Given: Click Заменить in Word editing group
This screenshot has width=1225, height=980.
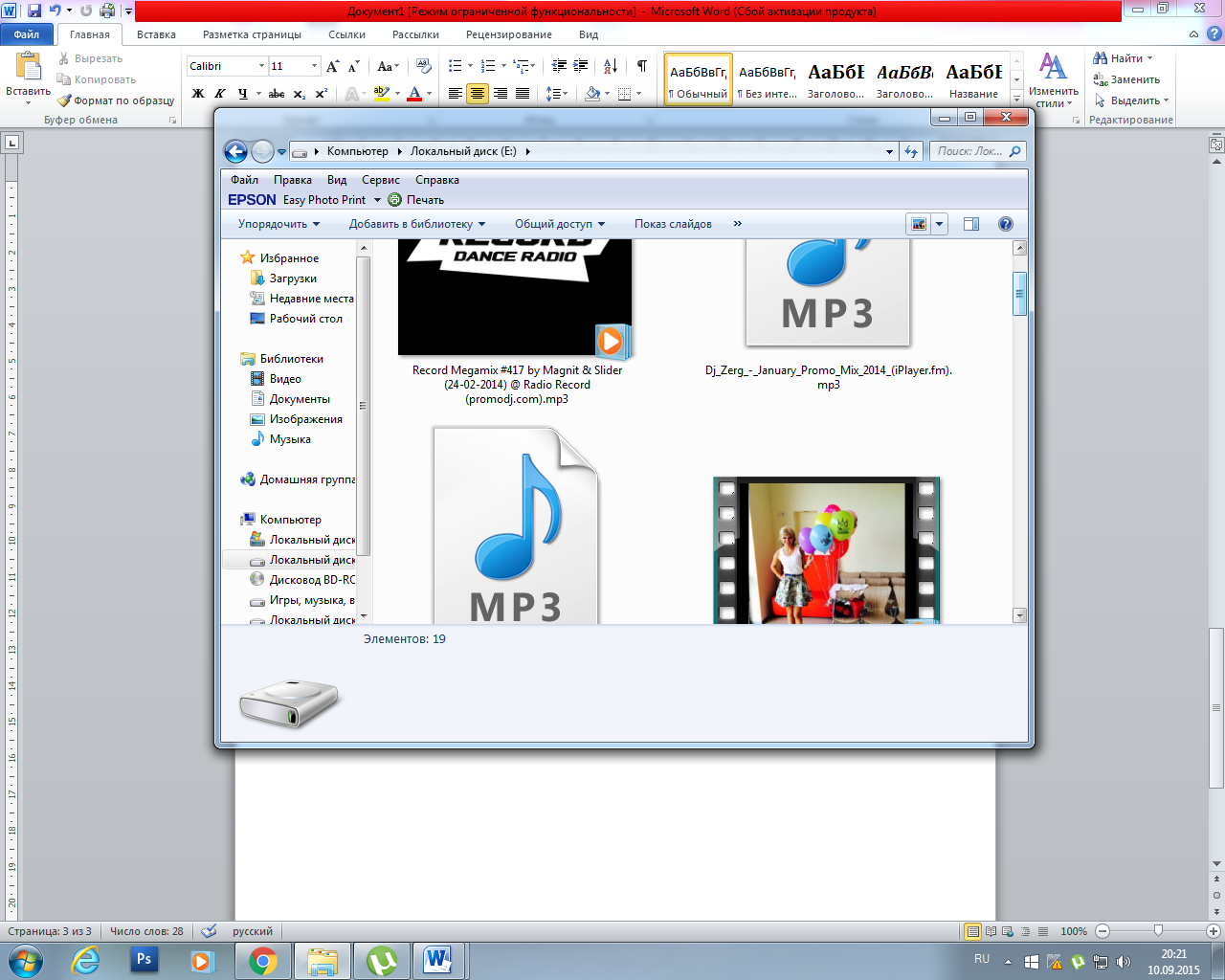Looking at the screenshot, I should (1126, 79).
